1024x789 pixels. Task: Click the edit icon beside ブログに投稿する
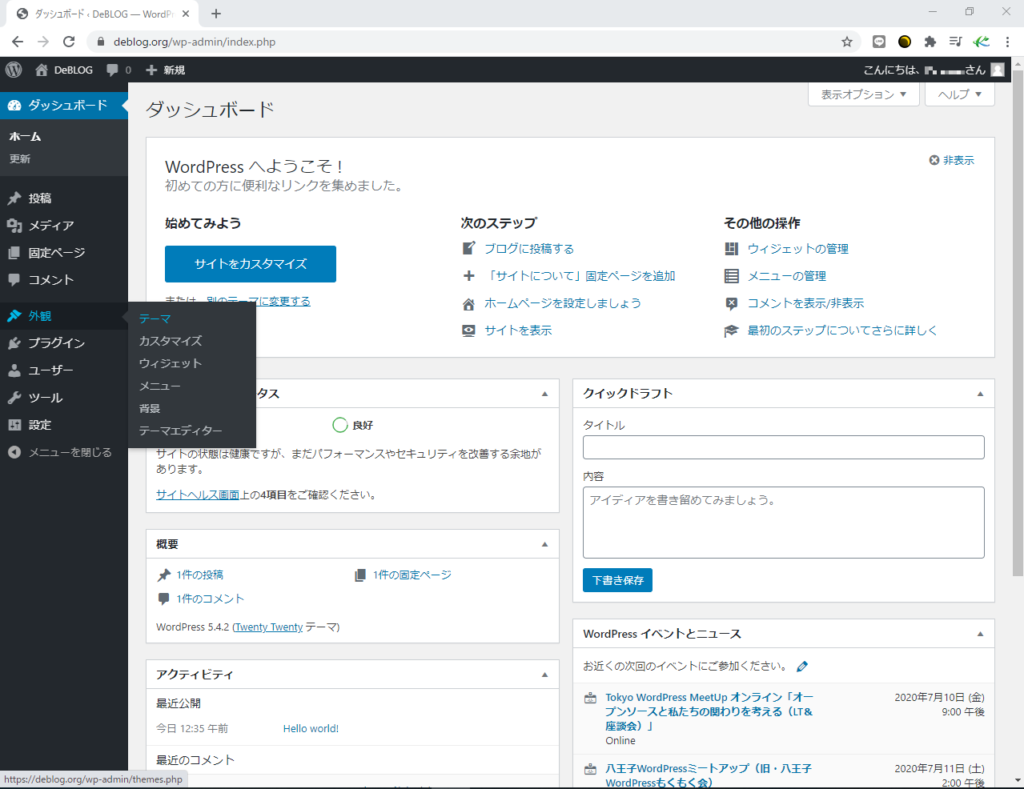click(469, 248)
